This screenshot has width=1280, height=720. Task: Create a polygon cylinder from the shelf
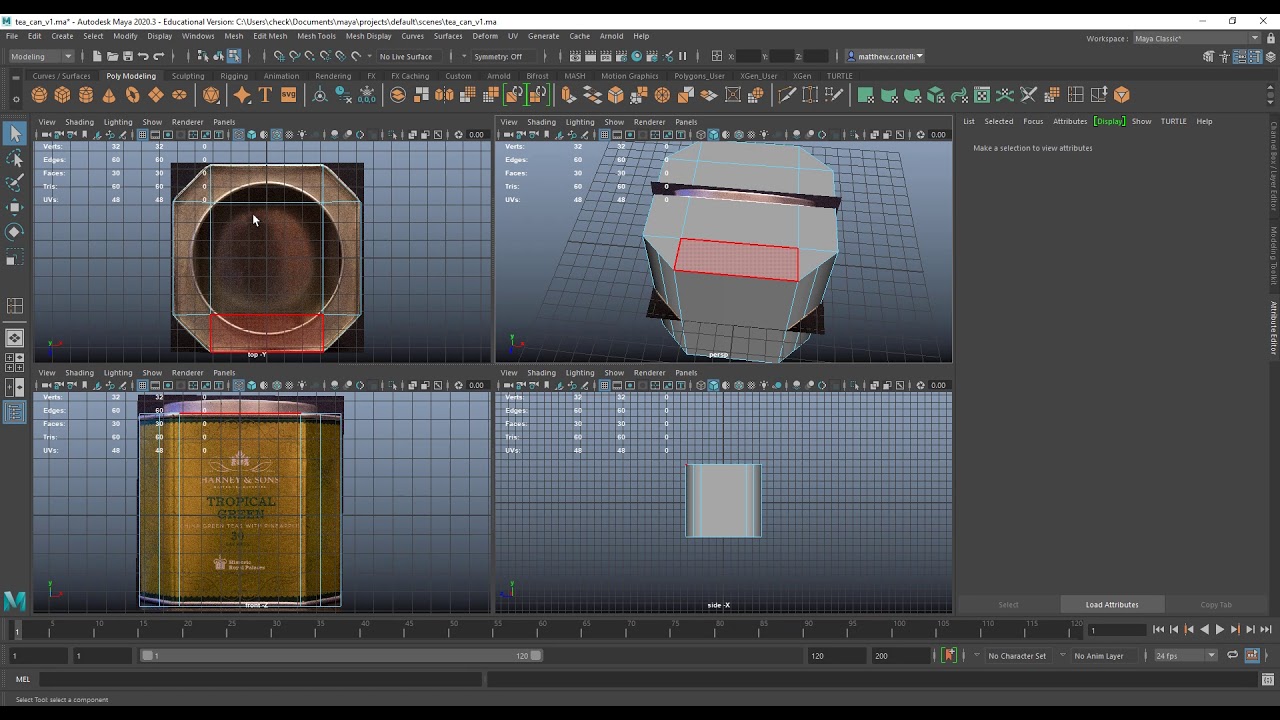click(86, 95)
